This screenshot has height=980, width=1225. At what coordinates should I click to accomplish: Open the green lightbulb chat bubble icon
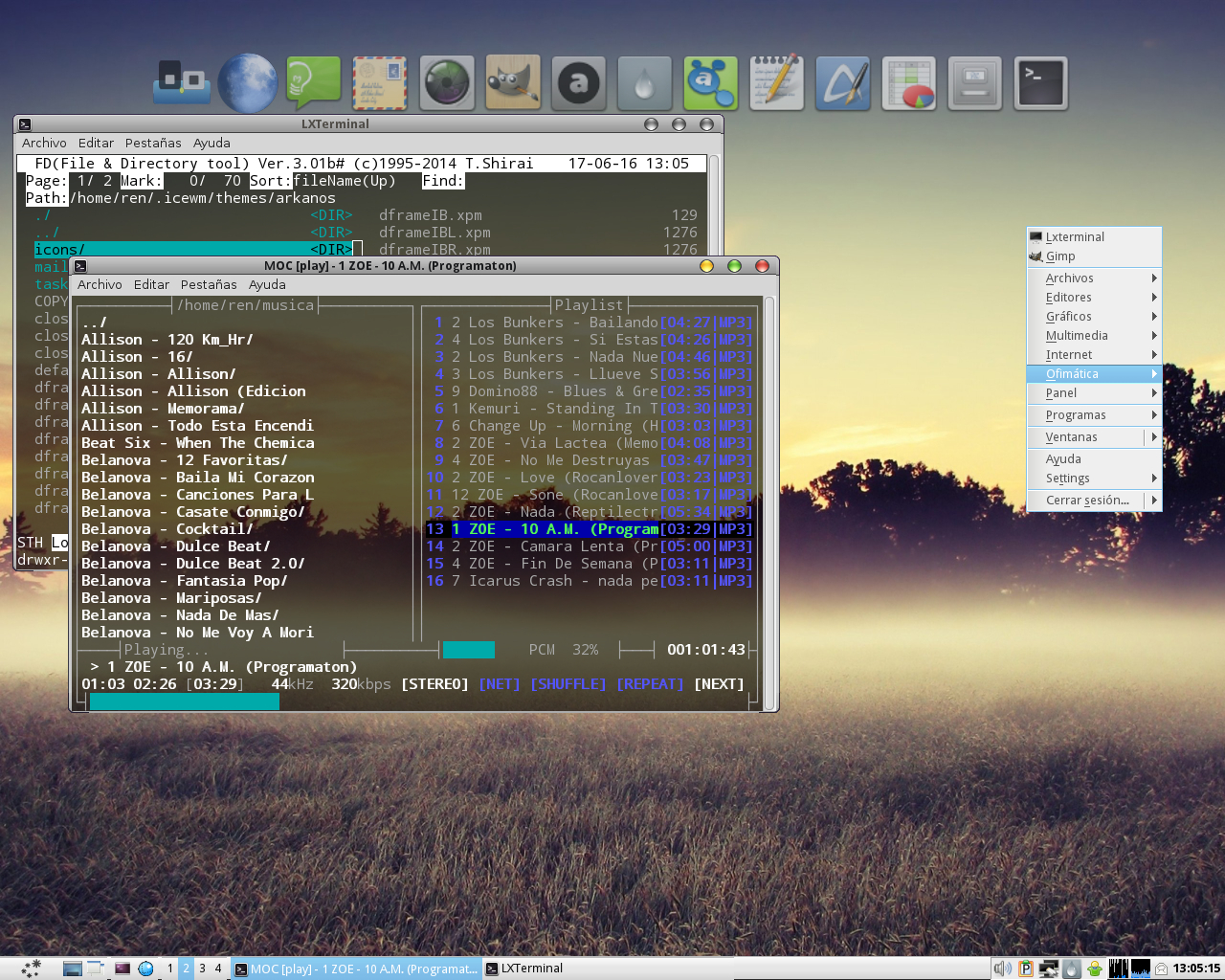313,83
